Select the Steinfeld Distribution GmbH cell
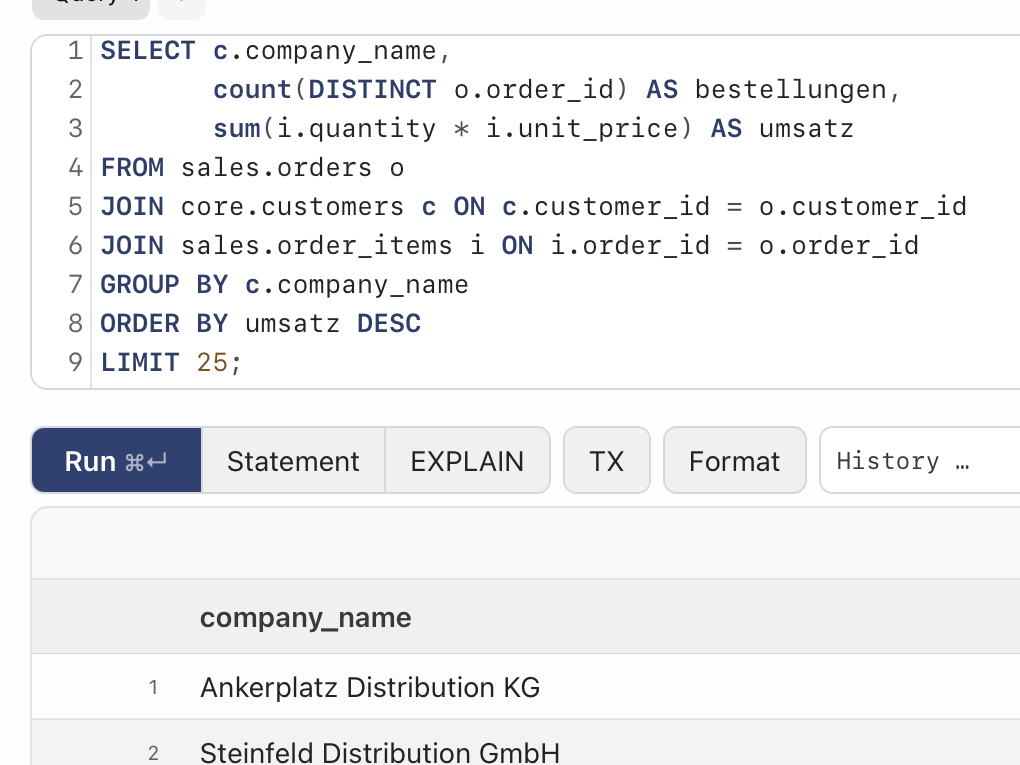The image size is (1020, 765). (380, 753)
